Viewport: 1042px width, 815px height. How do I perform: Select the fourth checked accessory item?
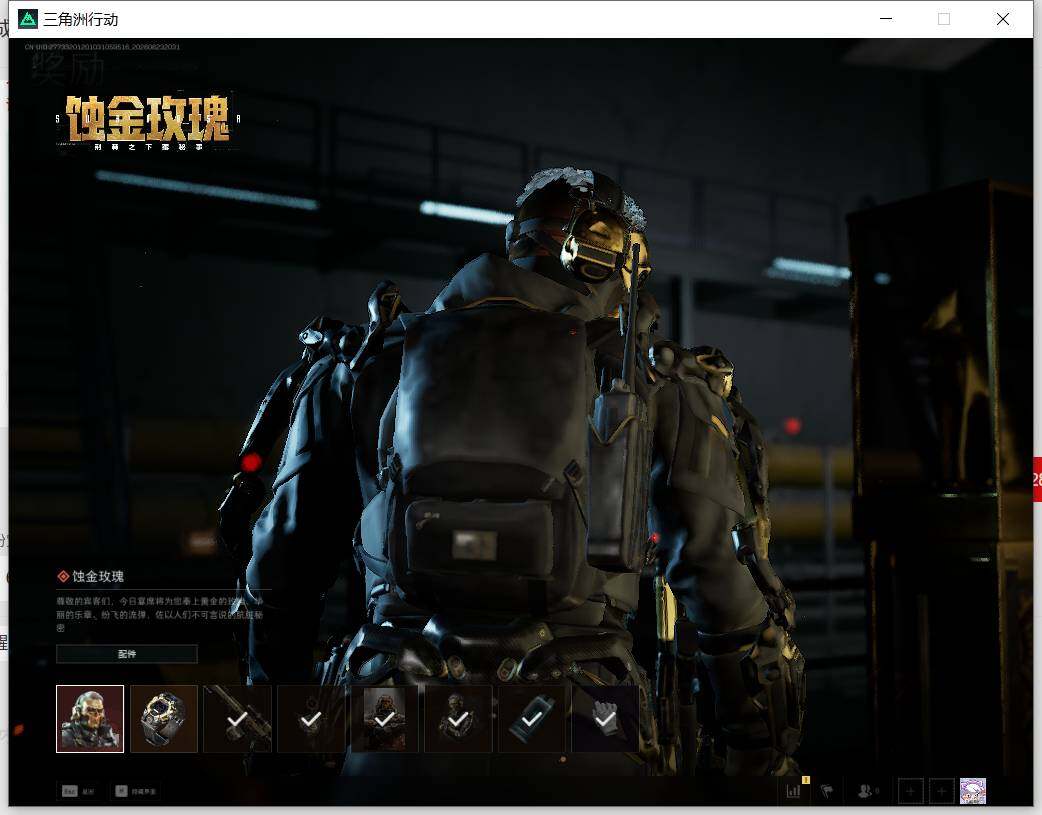click(x=311, y=719)
